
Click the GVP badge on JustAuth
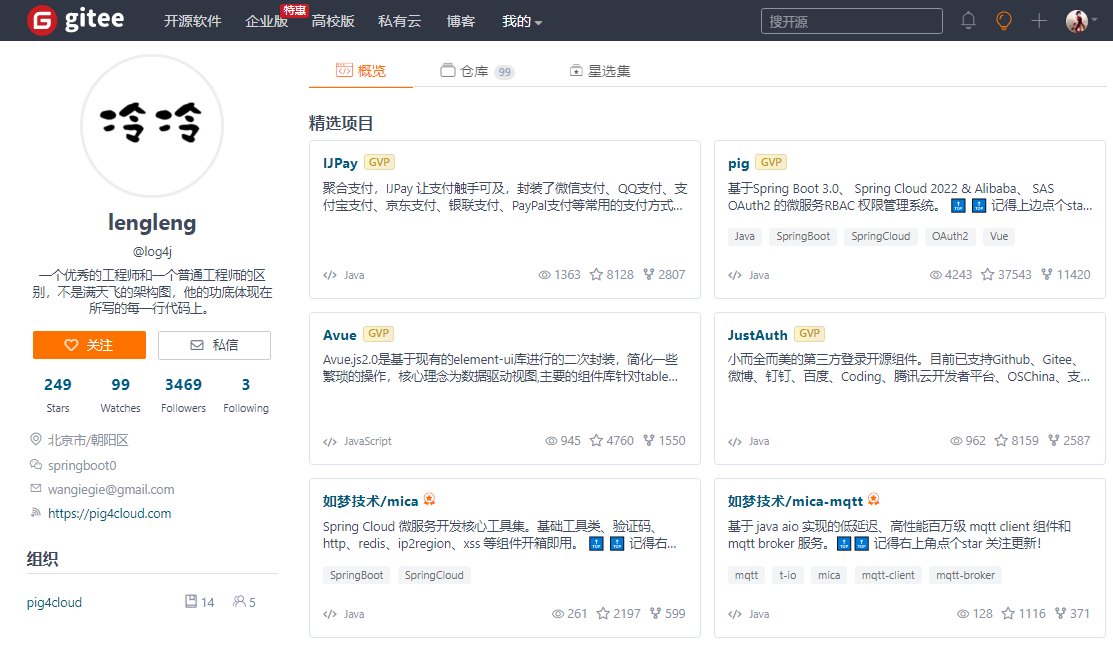(x=809, y=334)
